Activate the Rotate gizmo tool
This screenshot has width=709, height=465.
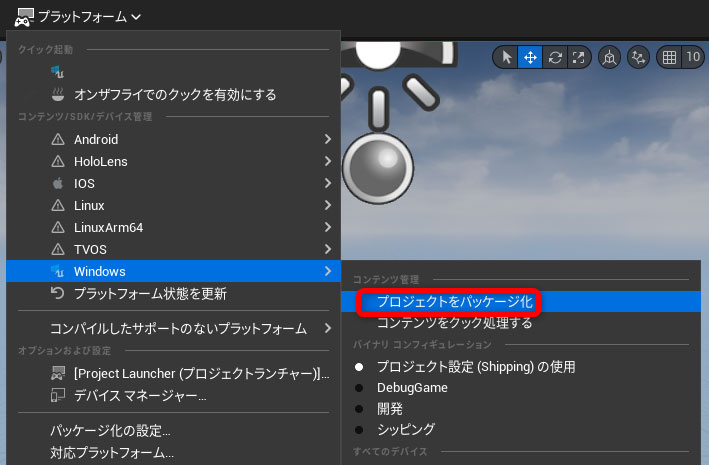point(555,57)
